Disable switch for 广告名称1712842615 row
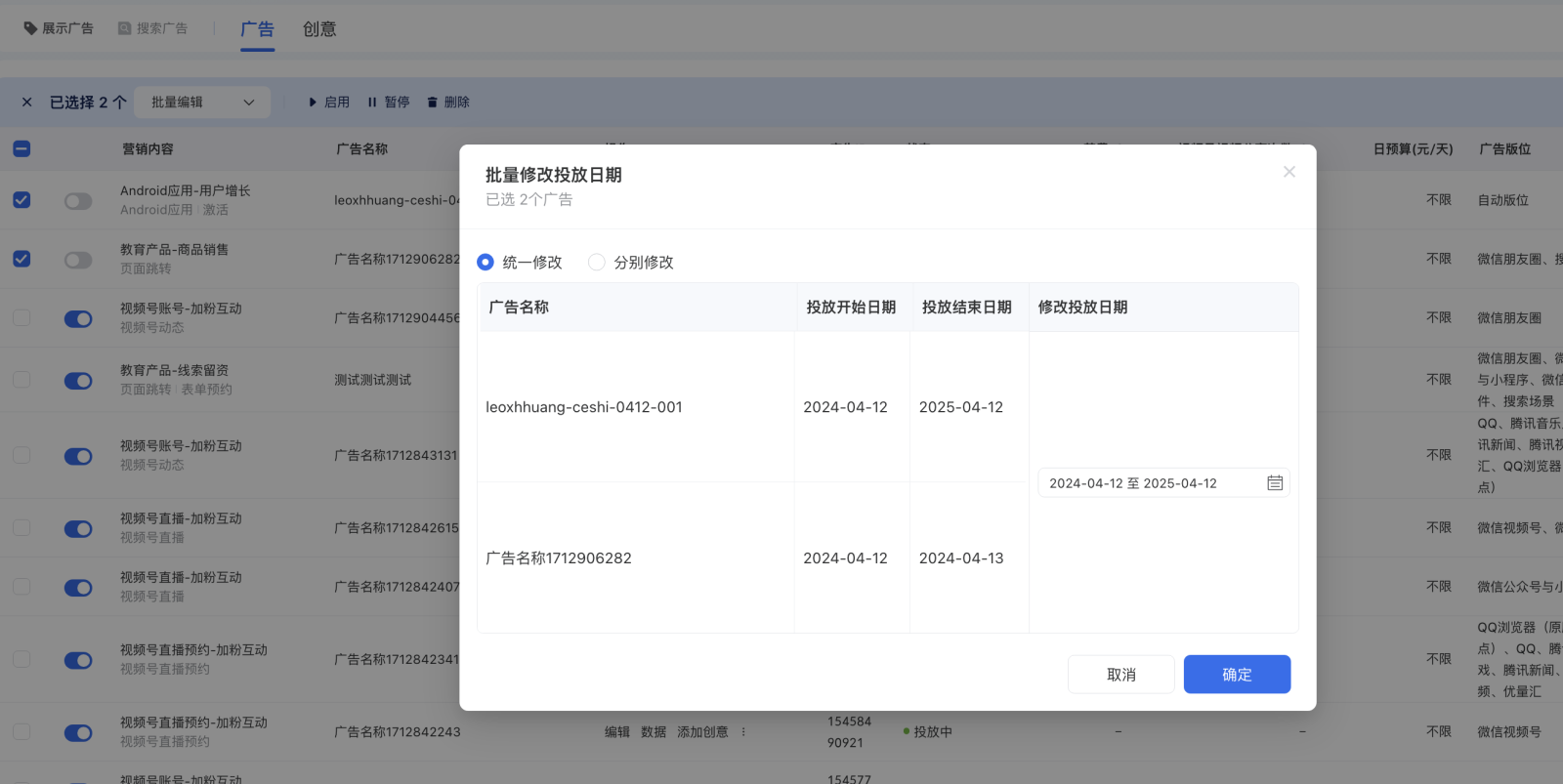Screen dimensions: 1563x784 [78, 529]
